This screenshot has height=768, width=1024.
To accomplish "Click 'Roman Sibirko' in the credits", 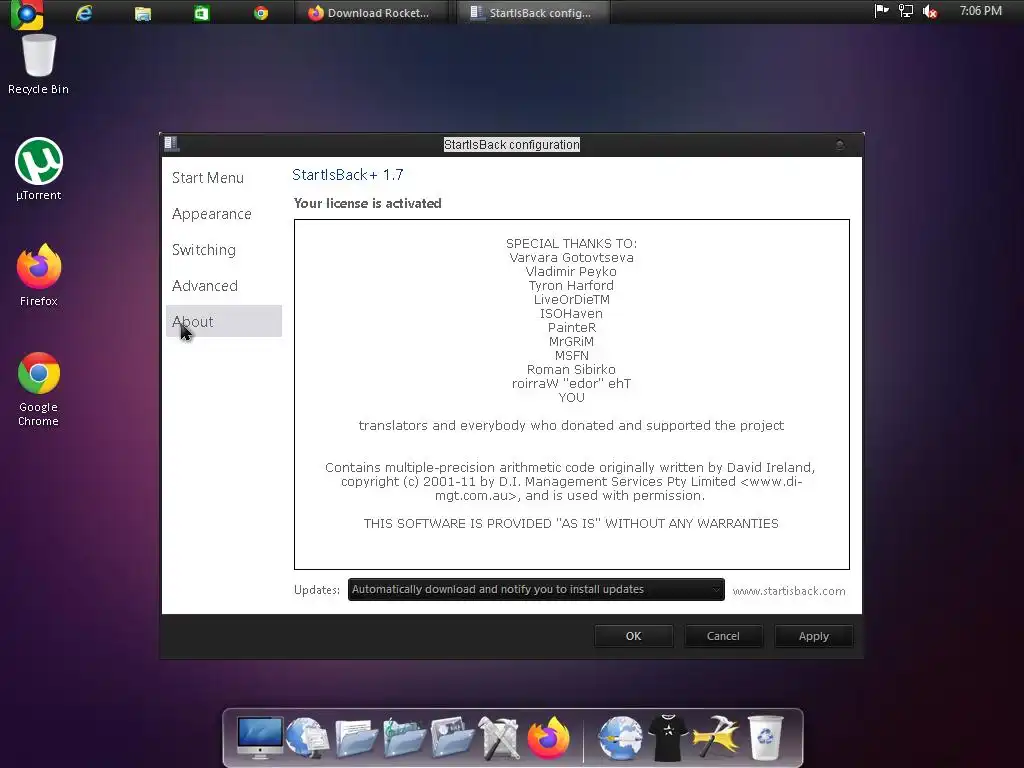I will point(571,370).
